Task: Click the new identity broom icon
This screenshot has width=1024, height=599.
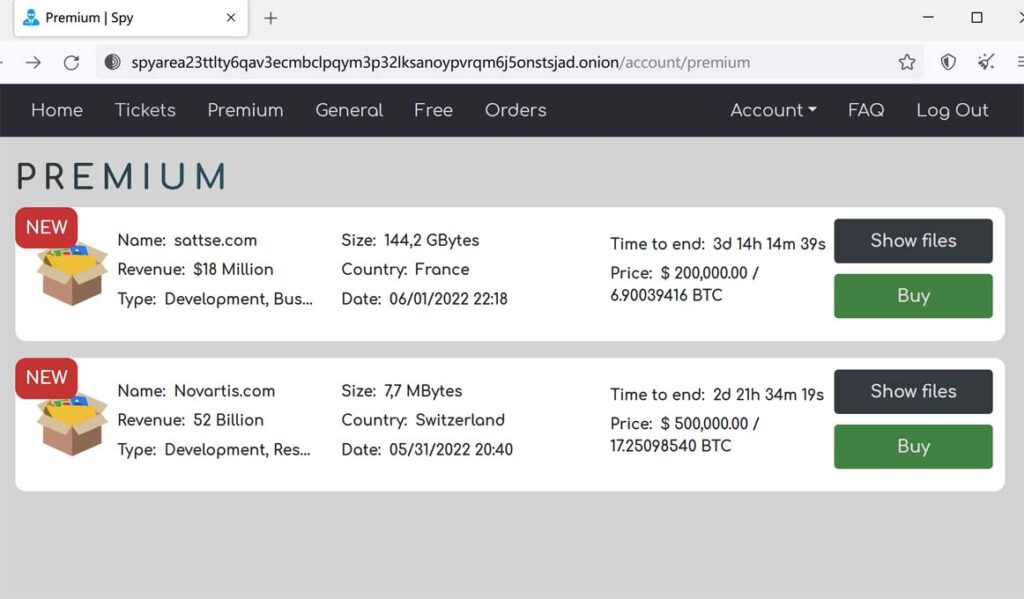Action: [x=986, y=62]
